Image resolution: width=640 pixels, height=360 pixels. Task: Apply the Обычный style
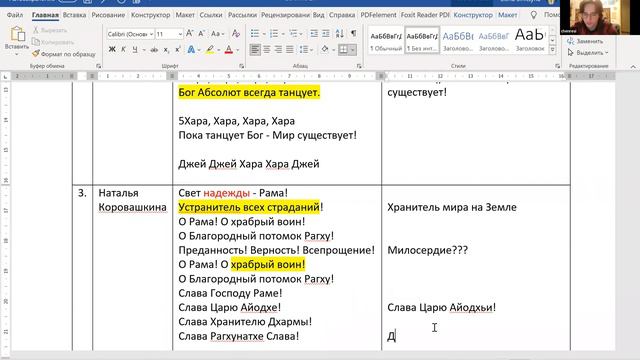(x=386, y=40)
